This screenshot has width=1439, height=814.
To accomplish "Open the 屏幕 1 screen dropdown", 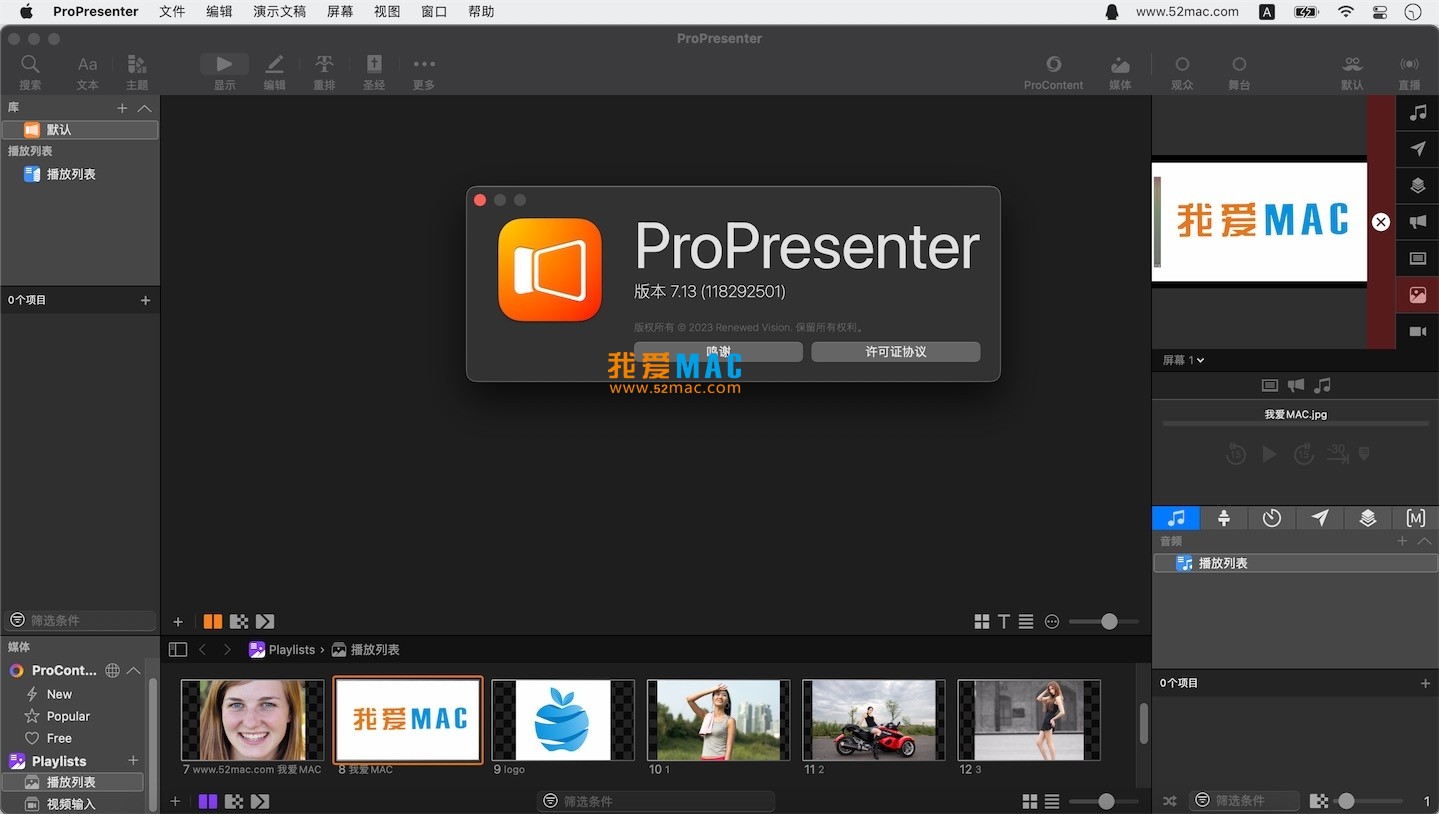I will (1183, 360).
